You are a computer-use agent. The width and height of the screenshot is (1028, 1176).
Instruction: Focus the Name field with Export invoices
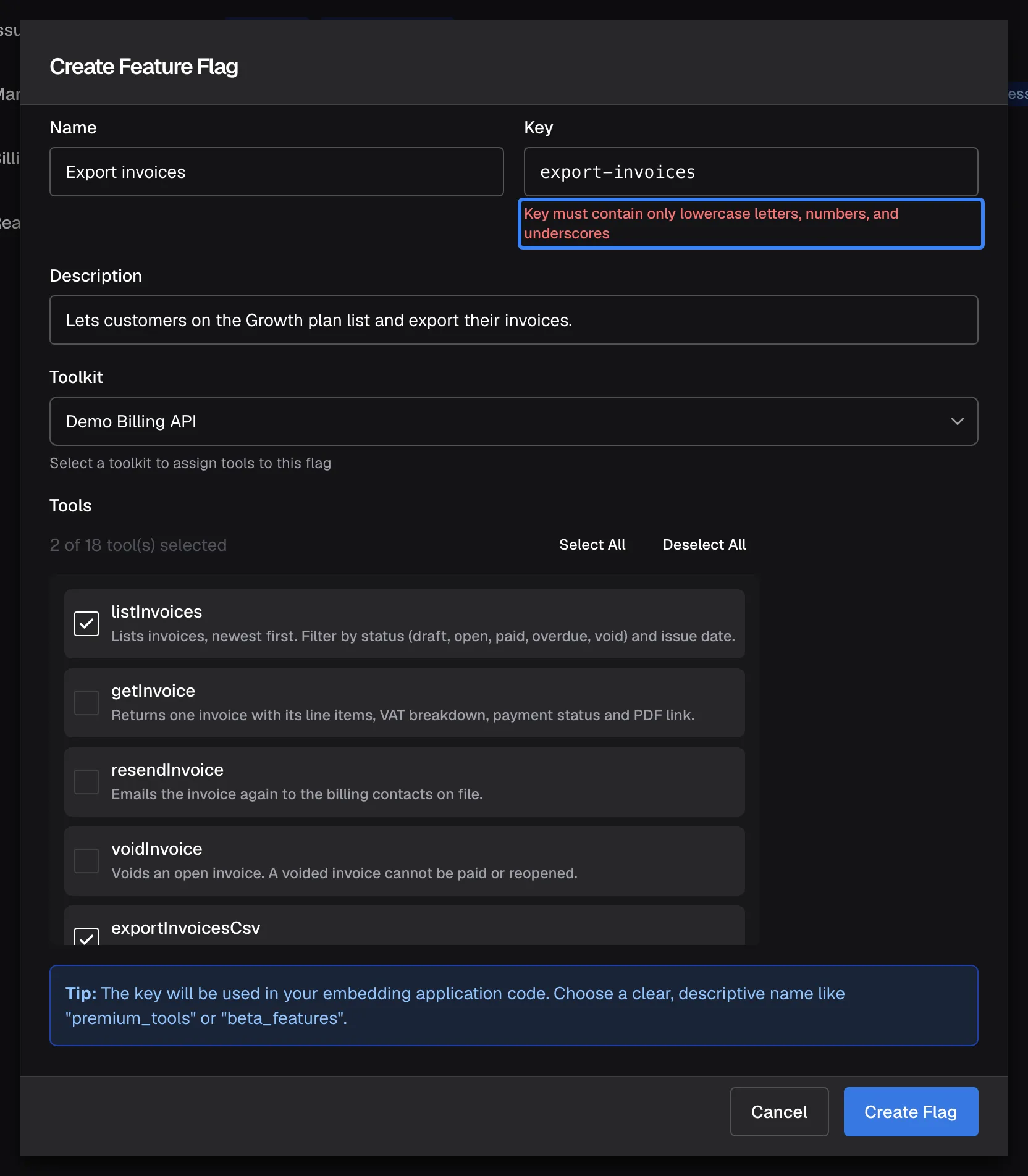point(277,172)
